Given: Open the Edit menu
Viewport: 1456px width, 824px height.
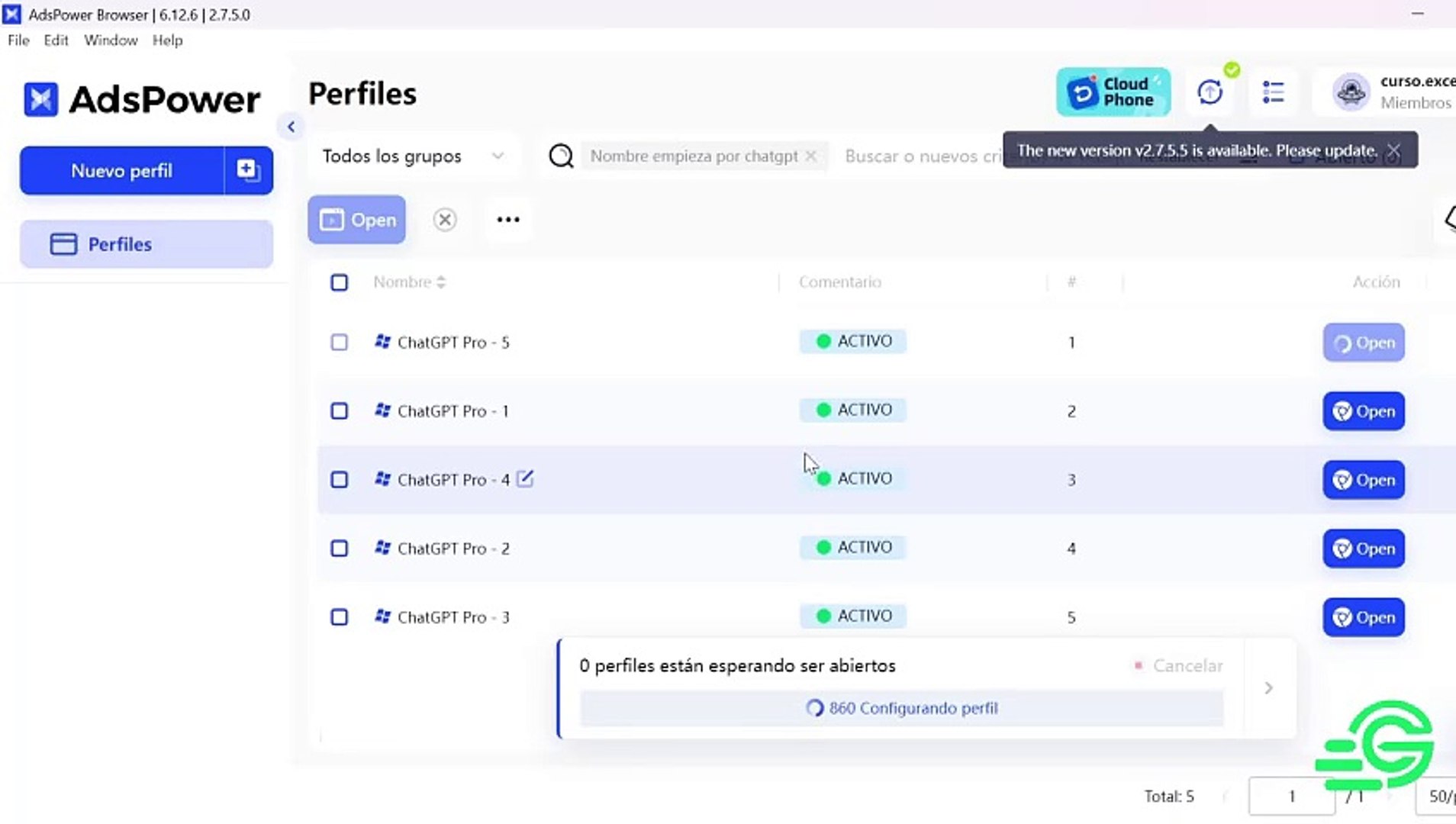Looking at the screenshot, I should tap(56, 40).
